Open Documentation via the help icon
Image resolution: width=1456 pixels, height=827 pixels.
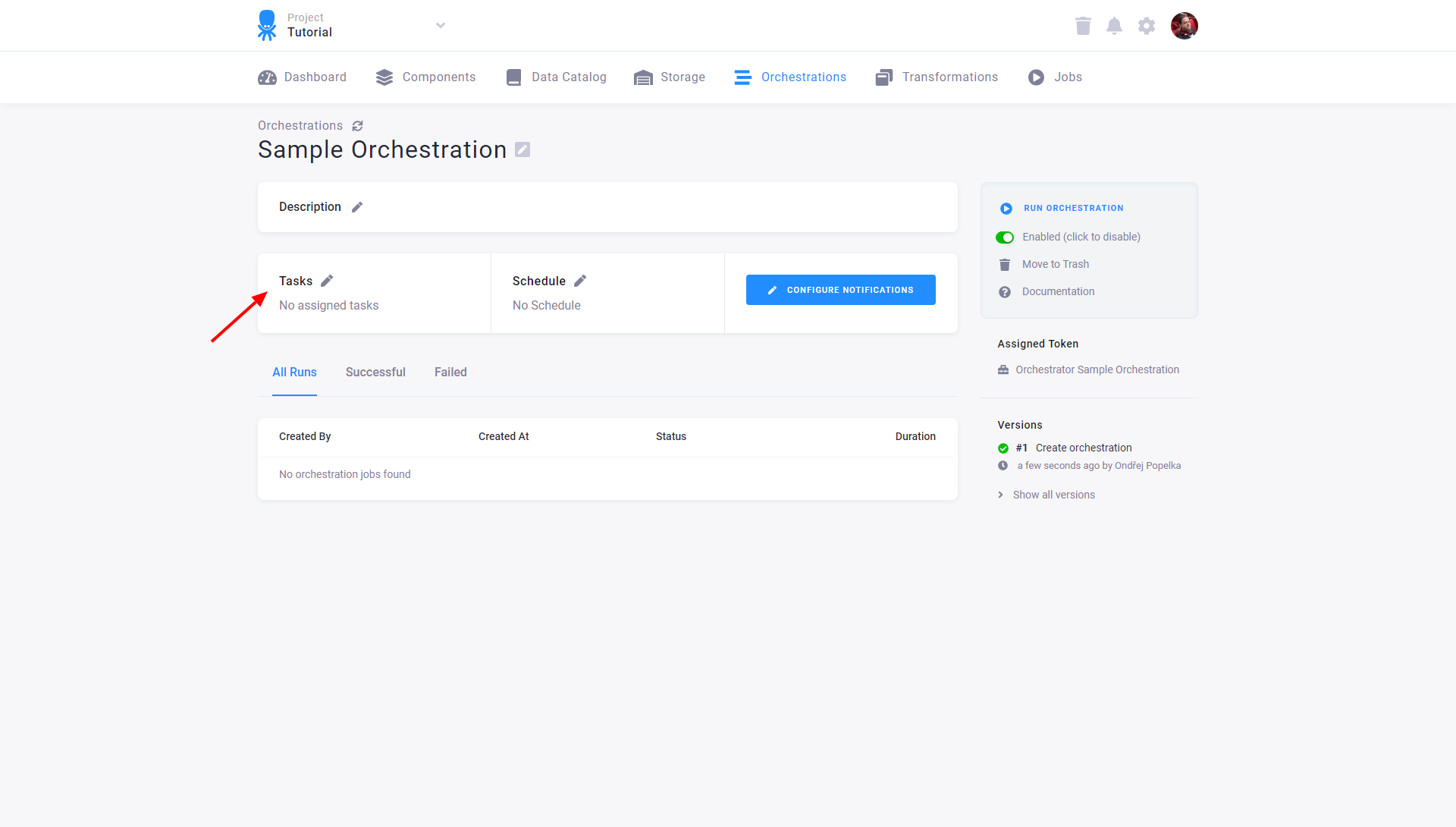[1005, 291]
